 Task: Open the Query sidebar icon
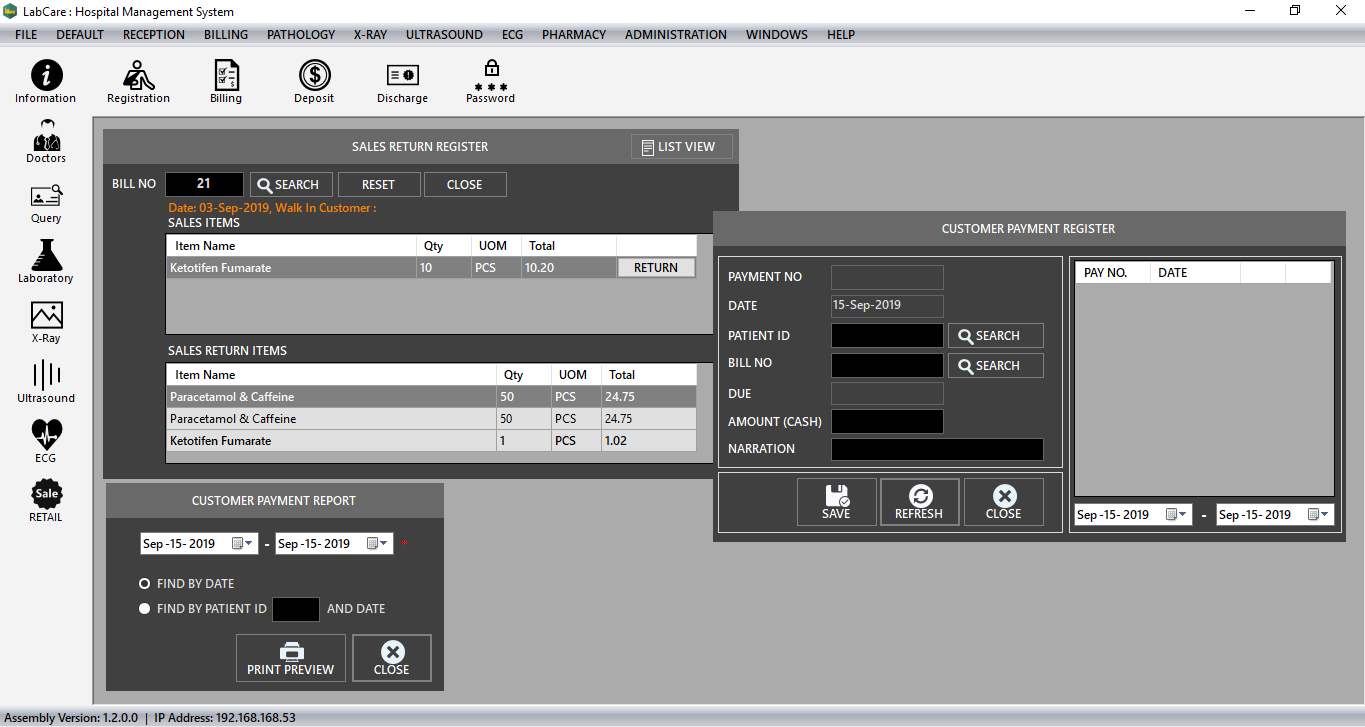pos(46,202)
